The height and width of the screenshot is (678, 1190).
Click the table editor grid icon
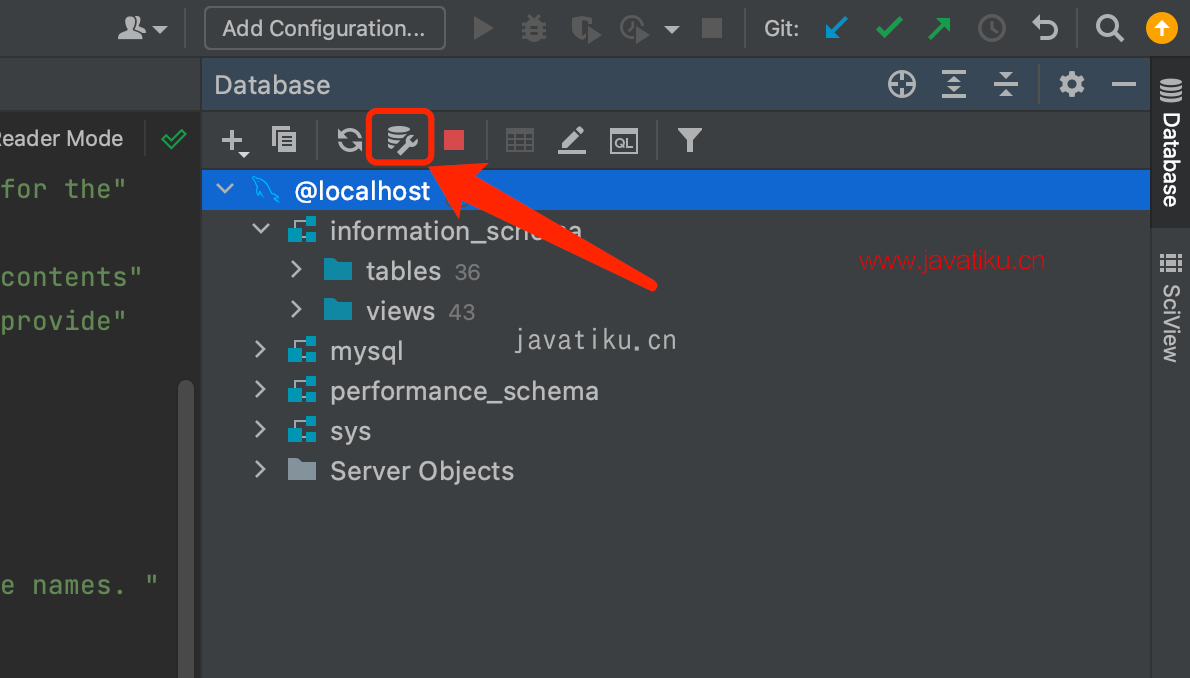520,140
